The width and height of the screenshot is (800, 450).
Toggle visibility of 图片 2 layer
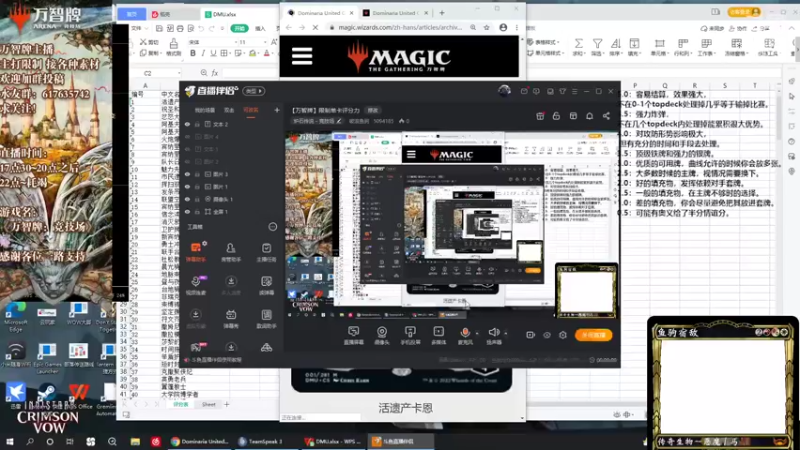(187, 162)
